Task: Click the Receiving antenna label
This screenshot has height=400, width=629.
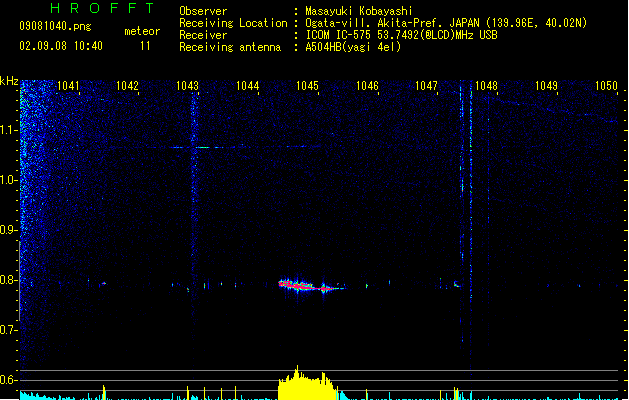Action: click(x=230, y=47)
